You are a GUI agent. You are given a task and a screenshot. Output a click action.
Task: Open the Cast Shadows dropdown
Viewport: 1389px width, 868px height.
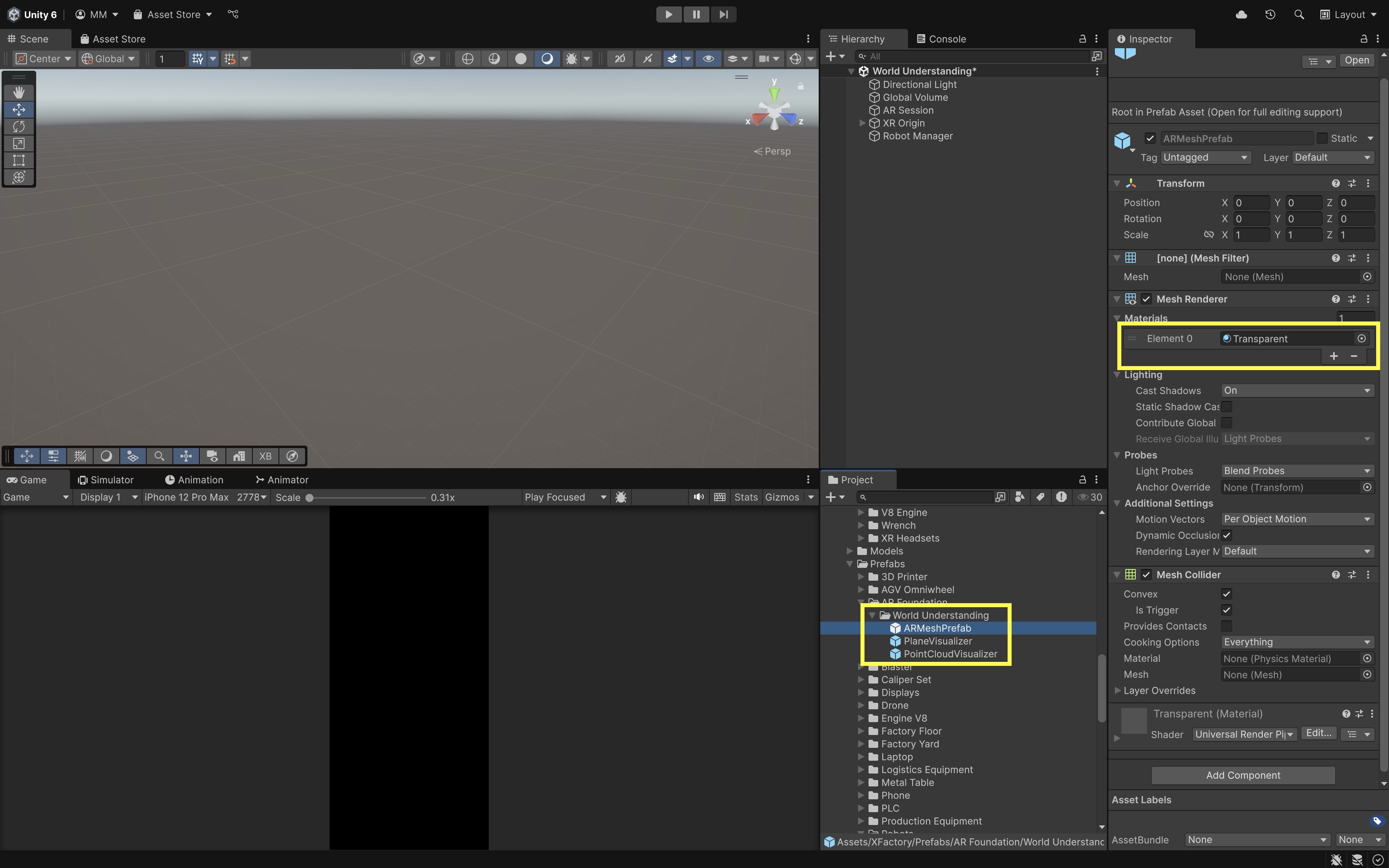click(1297, 390)
